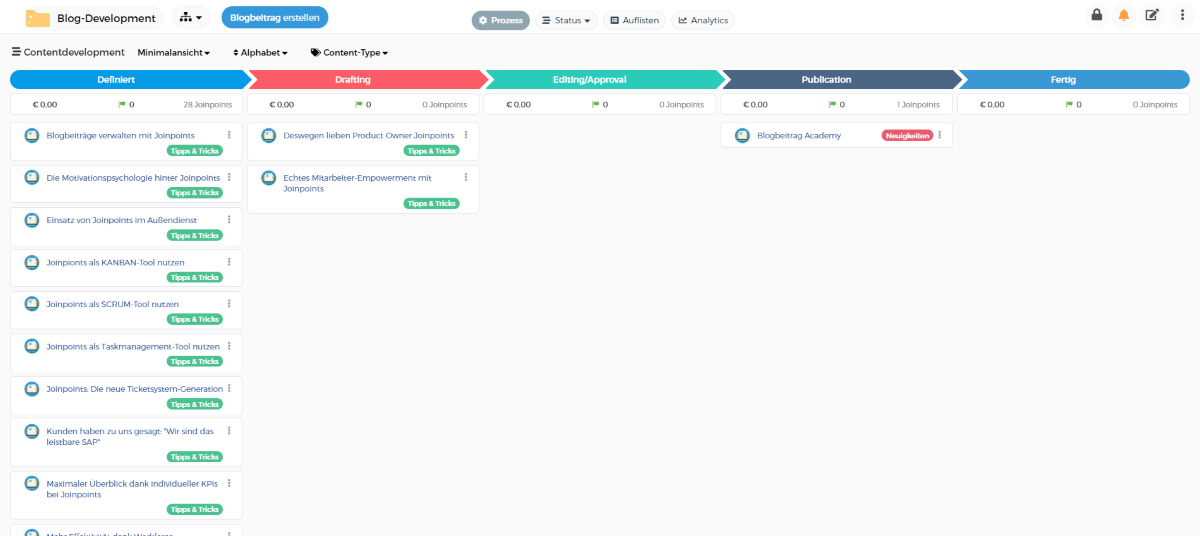The height and width of the screenshot is (536, 1200).
Task: Click Tipps & Tricks tag on 'Blogbeiträge verwalten'
Action: click(x=194, y=151)
